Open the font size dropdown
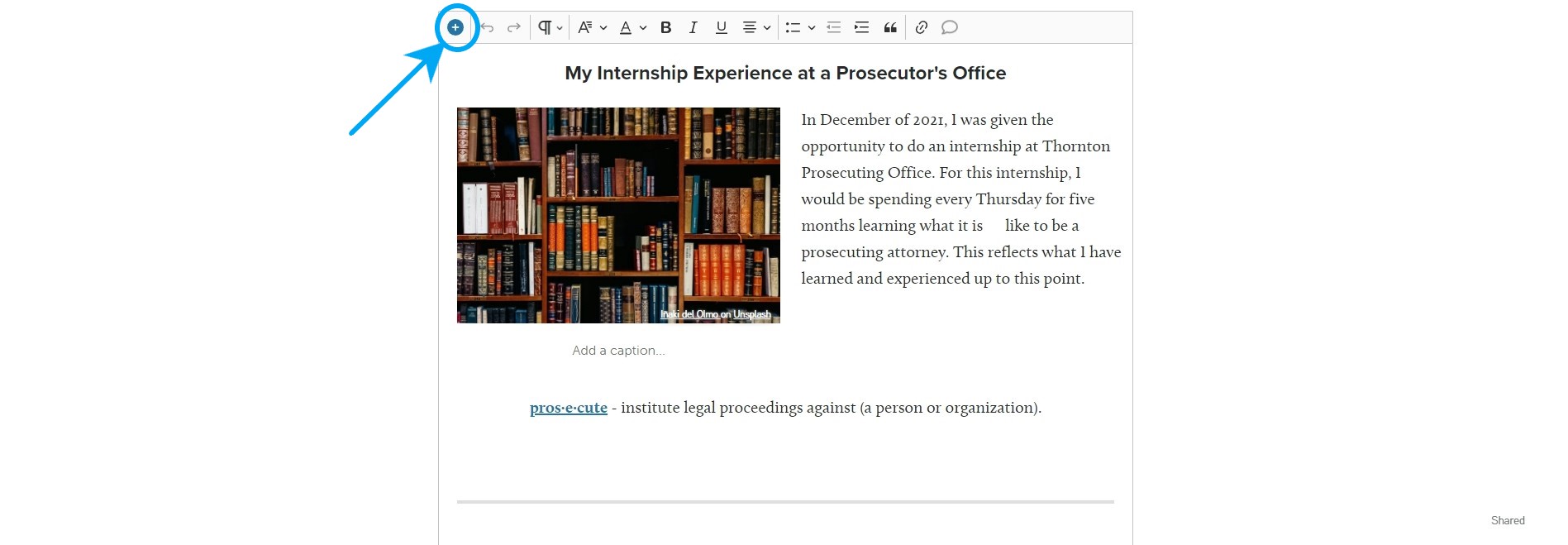Viewport: 1568px width, 545px height. (x=592, y=27)
